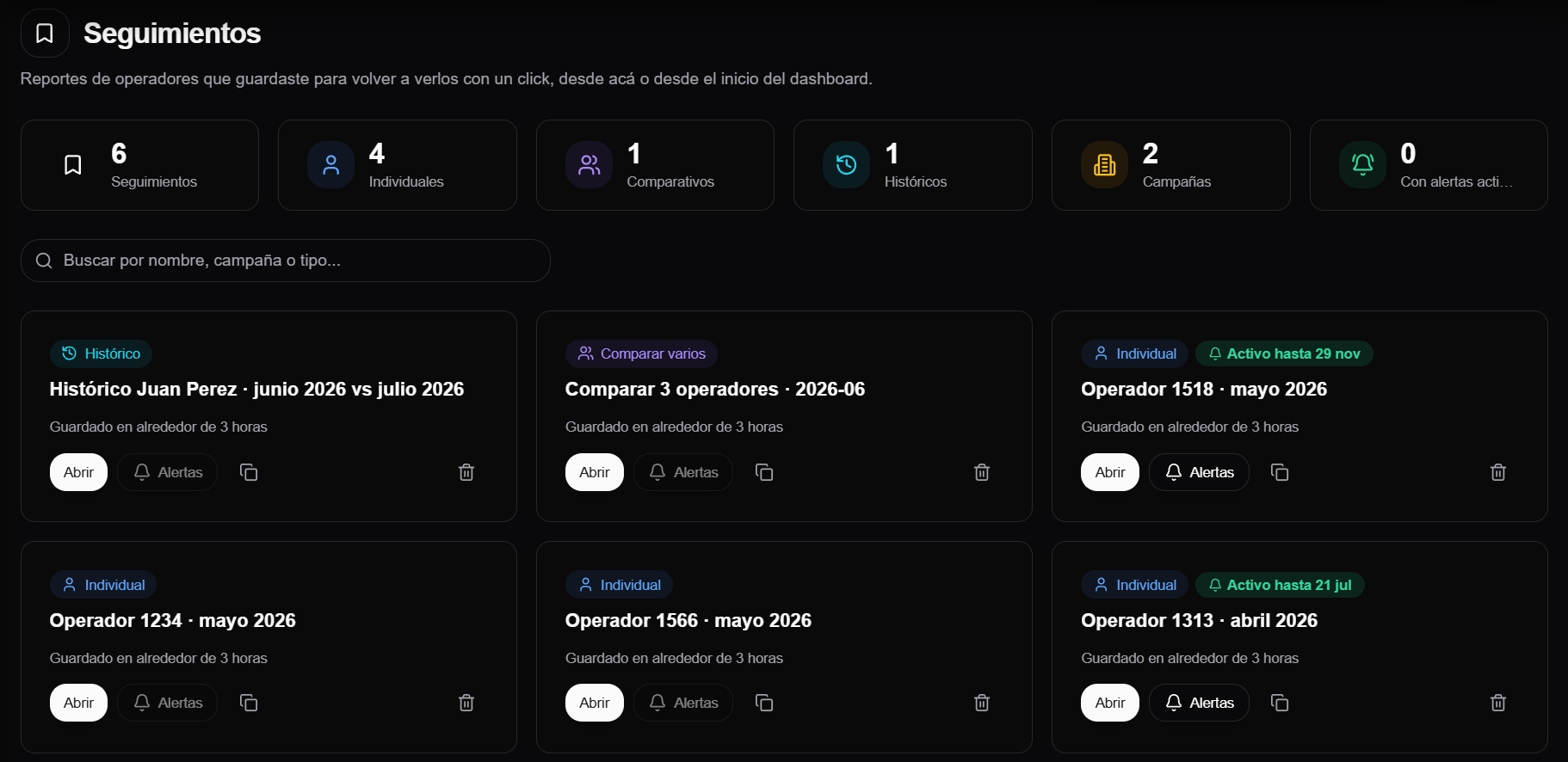
Task: Duplicate the Operador 1313 report
Action: coord(1280,703)
